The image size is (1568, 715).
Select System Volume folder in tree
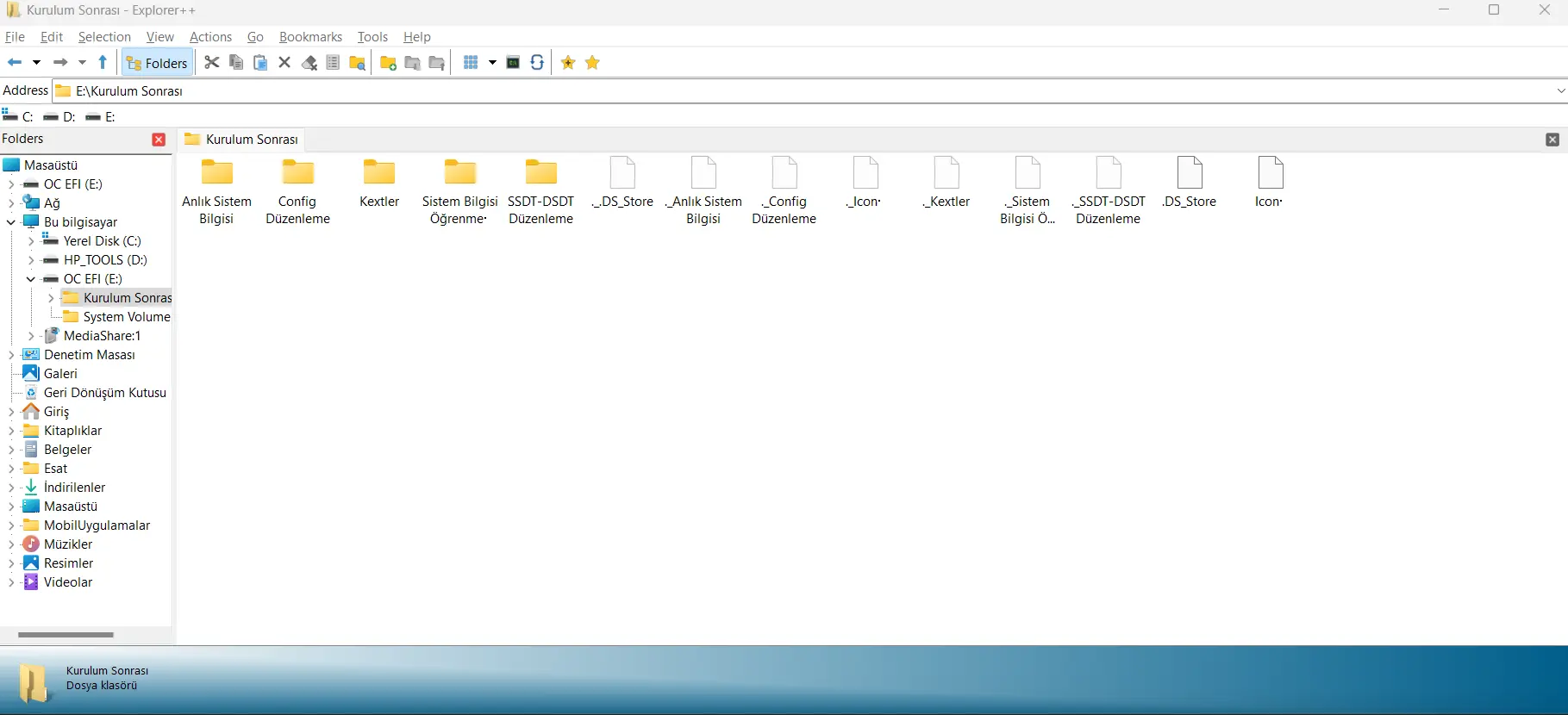(x=116, y=317)
